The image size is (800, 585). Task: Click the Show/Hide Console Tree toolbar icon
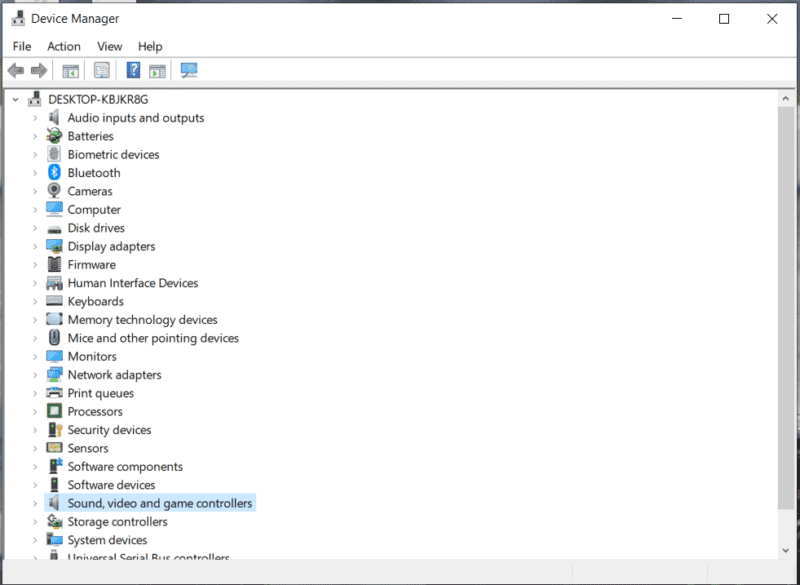click(69, 70)
